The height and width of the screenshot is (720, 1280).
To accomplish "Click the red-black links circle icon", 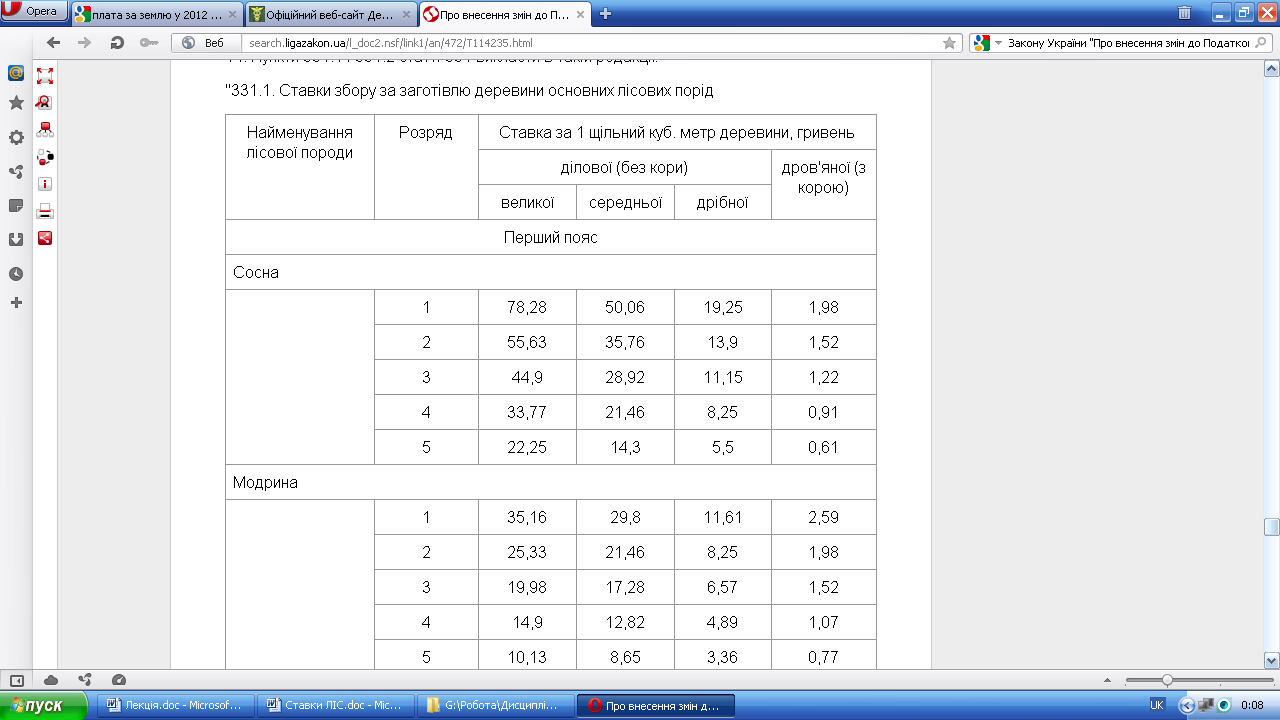I will 44,157.
